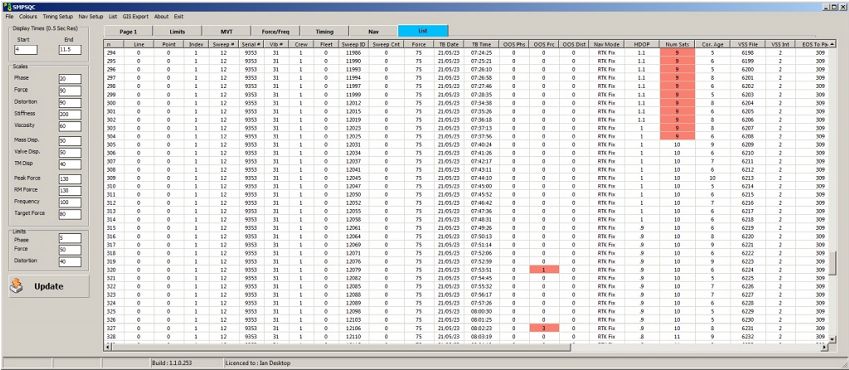
Task: Select the red OOS Frc cell in row 327
Action: pyautogui.click(x=544, y=328)
